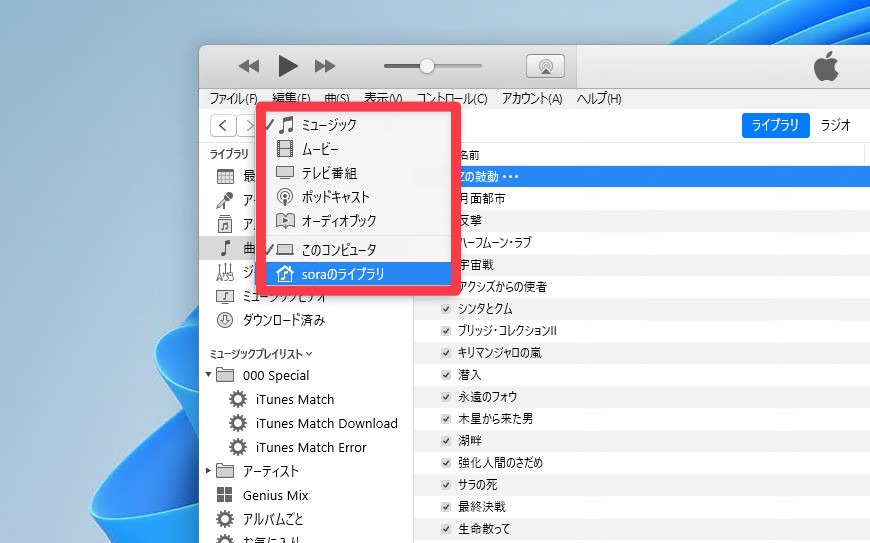
Task: Open the iTunes Match Error playlist
Action: tap(311, 447)
